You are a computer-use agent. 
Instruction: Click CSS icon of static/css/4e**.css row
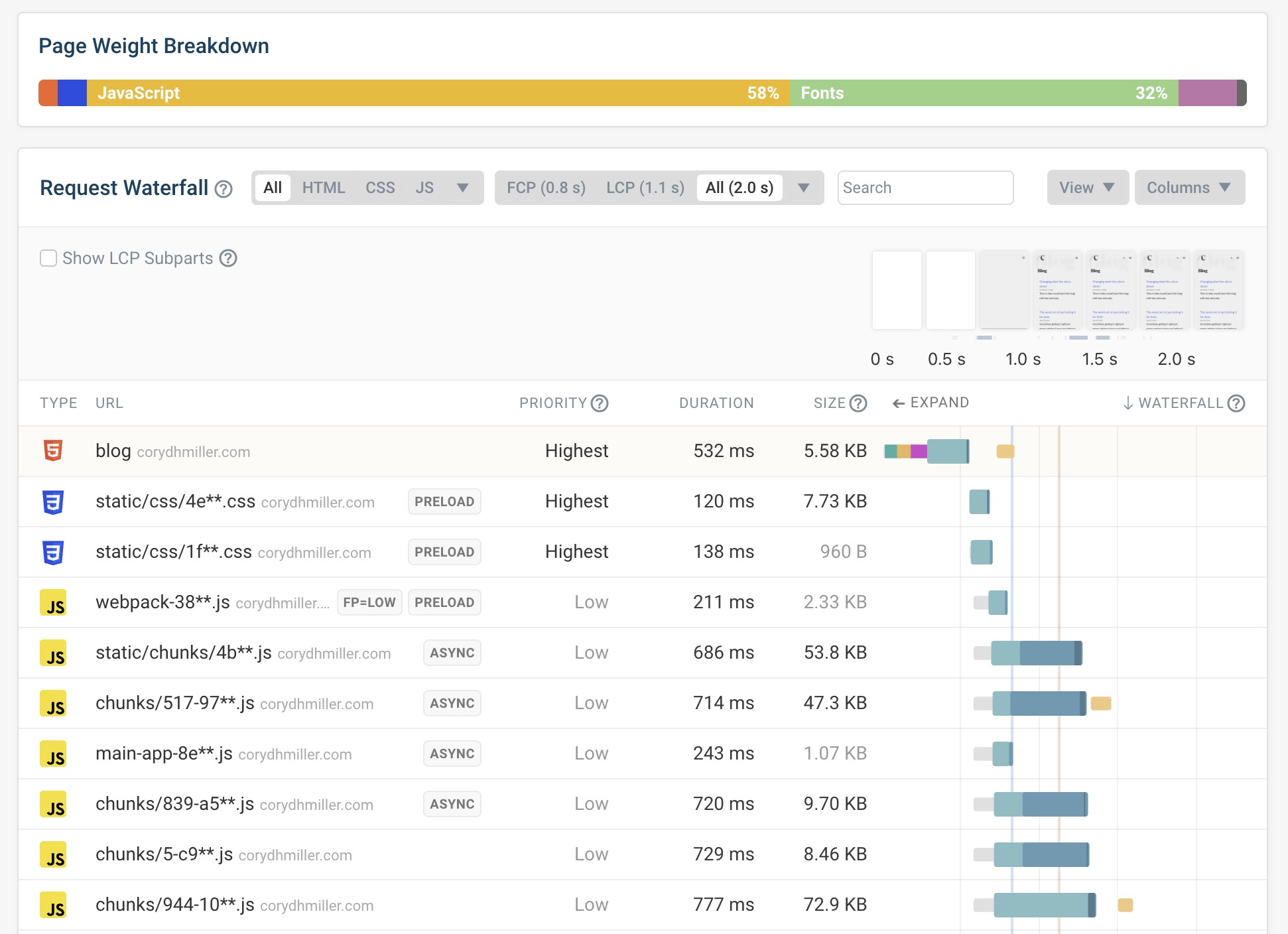[53, 501]
